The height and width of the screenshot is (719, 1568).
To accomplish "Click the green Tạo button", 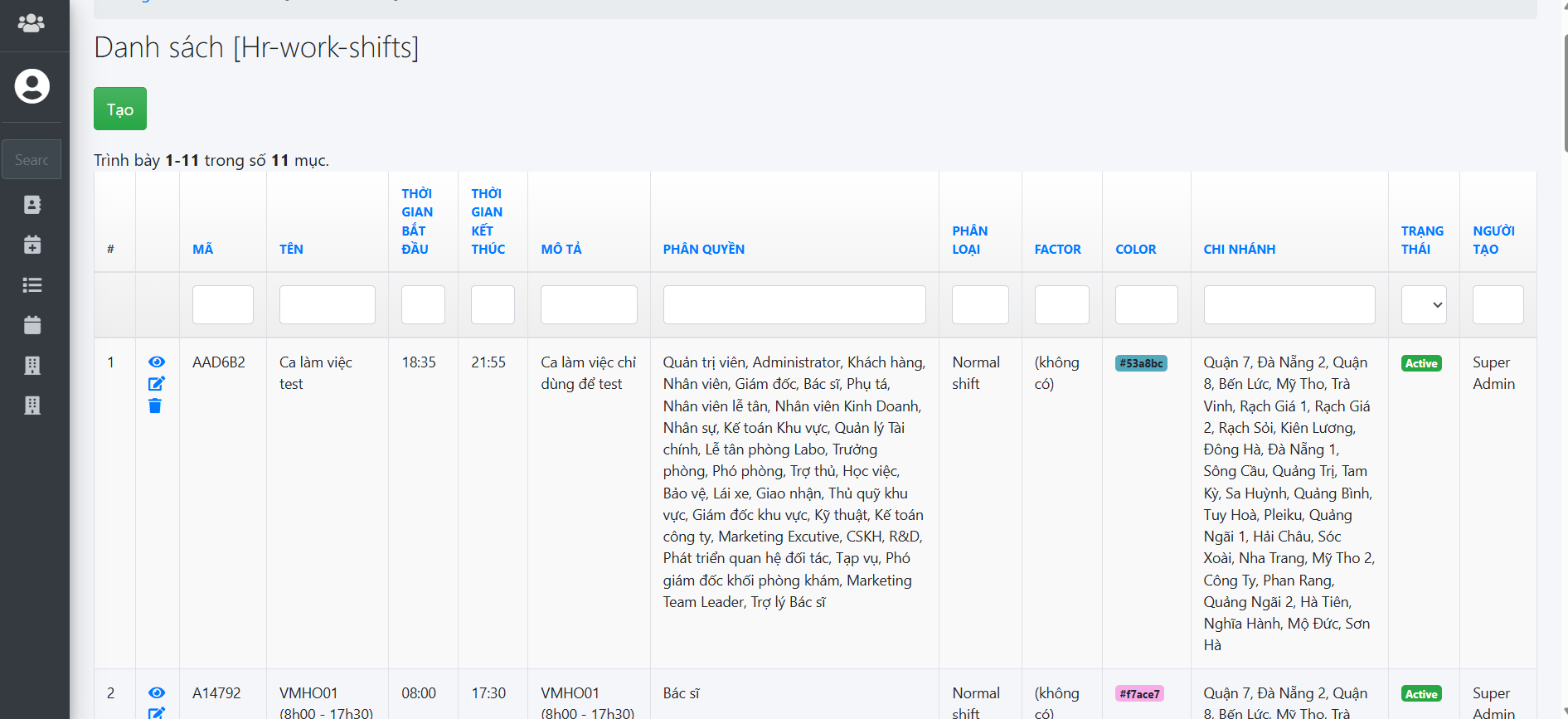I will pyautogui.click(x=120, y=109).
